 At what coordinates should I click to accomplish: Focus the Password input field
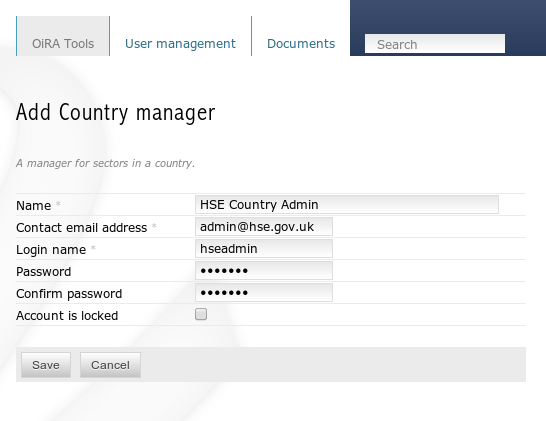[x=264, y=271]
